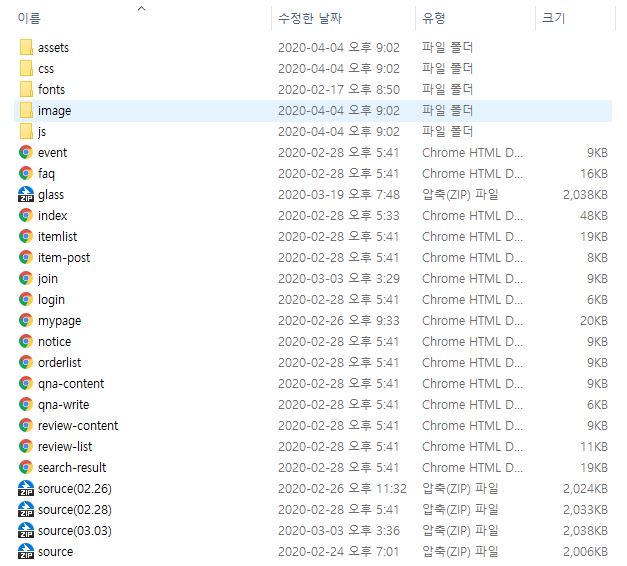This screenshot has width=627, height=566.
Task: Select the file name orderlist
Action: pyautogui.click(x=60, y=362)
